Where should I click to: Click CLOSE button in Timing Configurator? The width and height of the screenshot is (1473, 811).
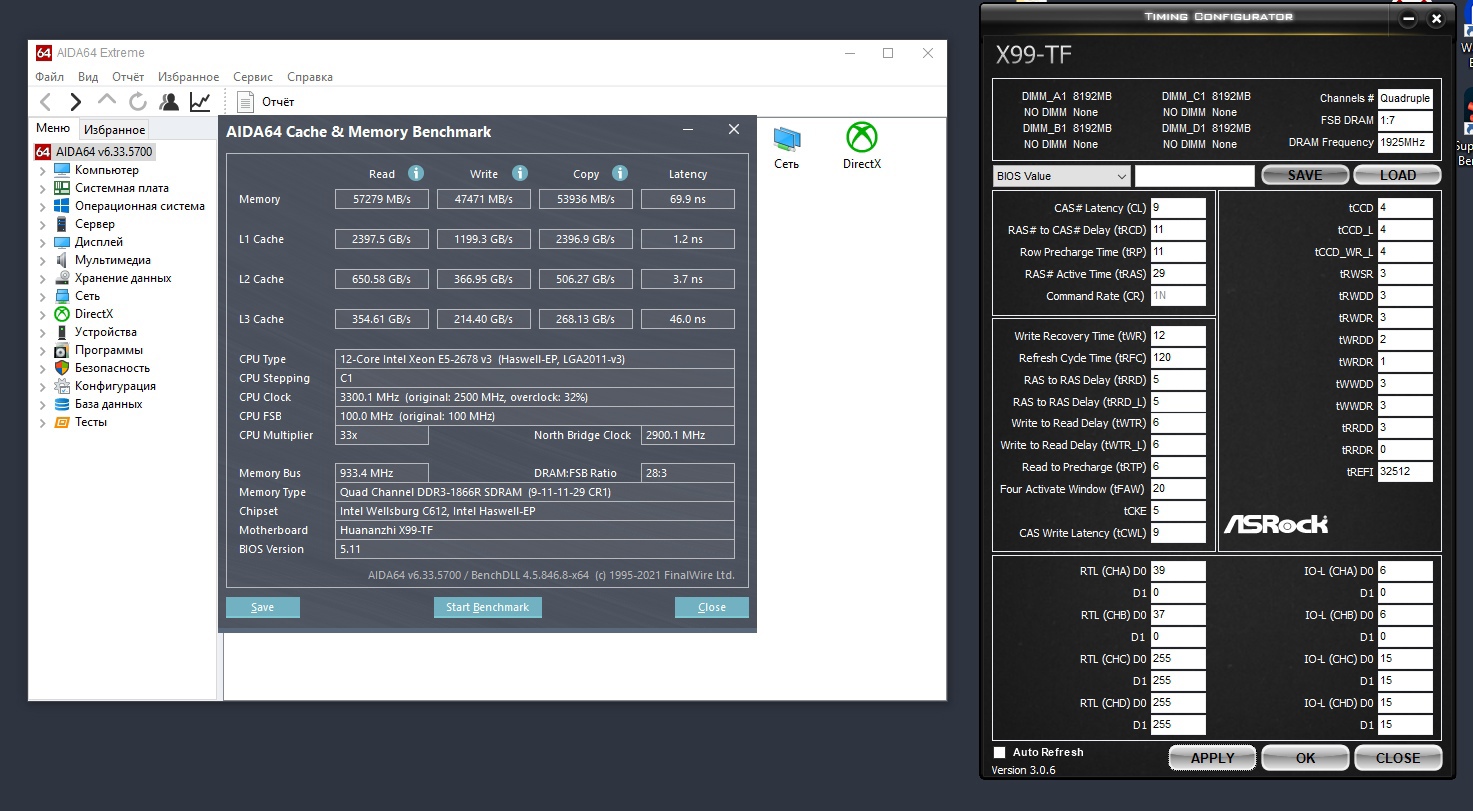[x=1398, y=757]
